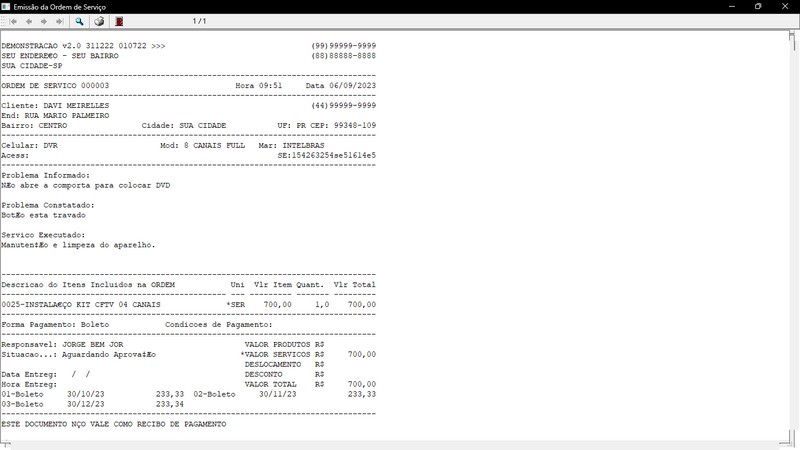Click the CEP 99348-109 value
800x450 pixels.
pos(355,126)
